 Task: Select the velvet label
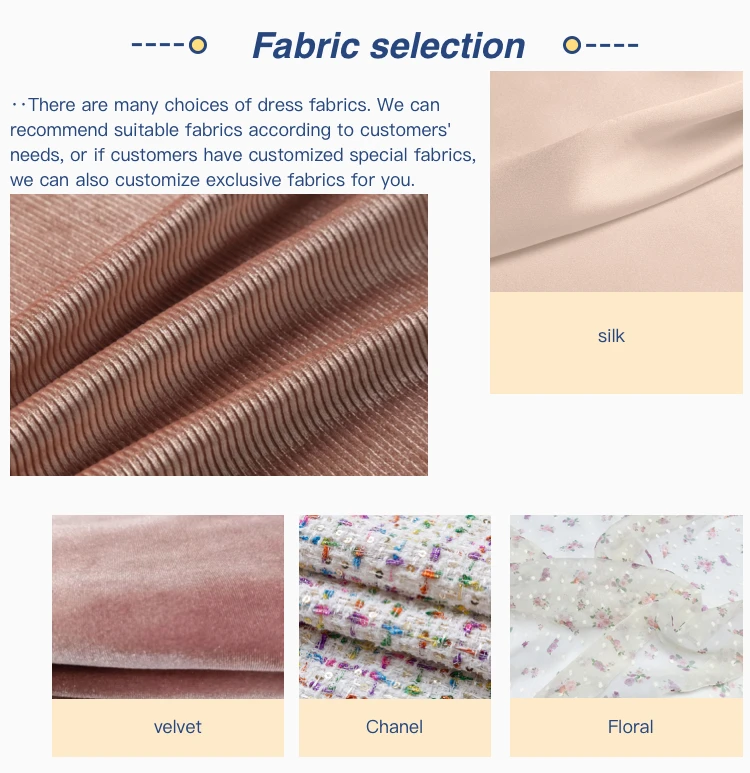click(x=178, y=727)
